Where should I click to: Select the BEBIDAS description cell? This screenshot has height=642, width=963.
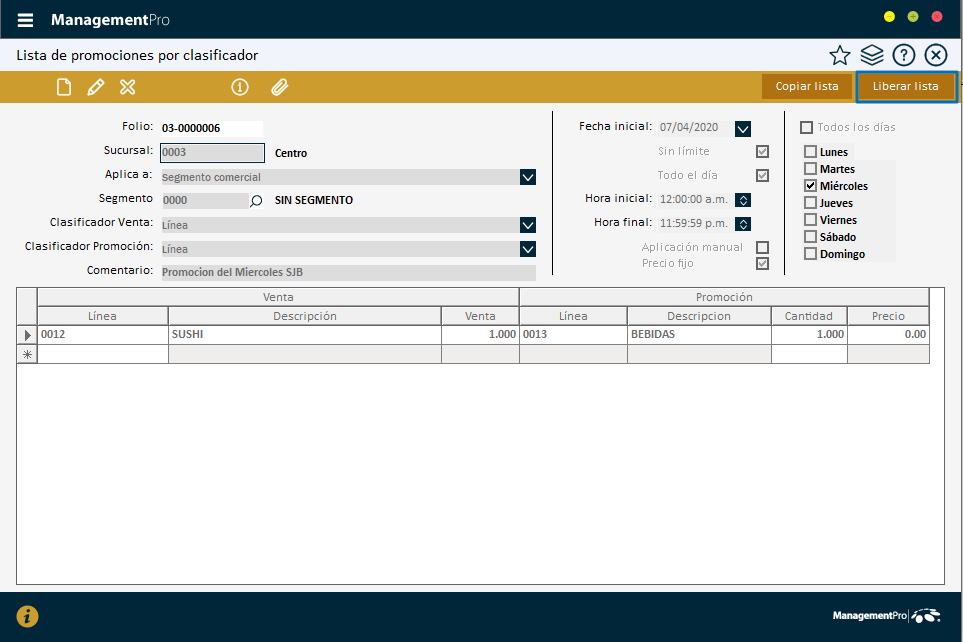point(699,335)
